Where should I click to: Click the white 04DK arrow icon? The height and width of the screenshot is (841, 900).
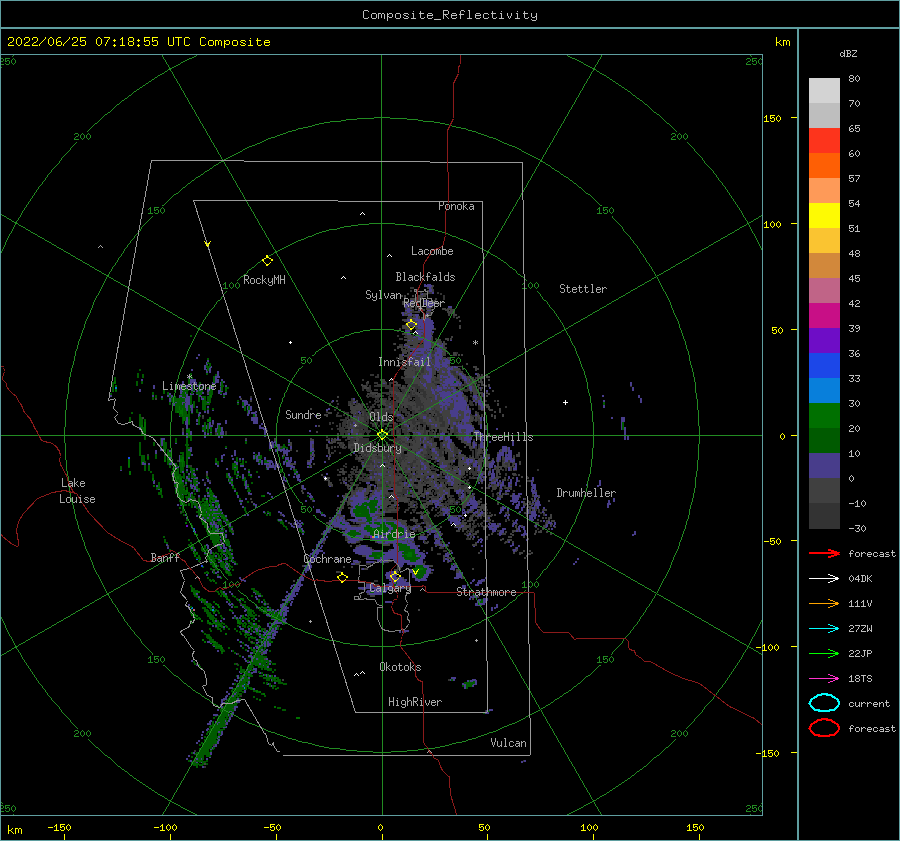tap(824, 579)
